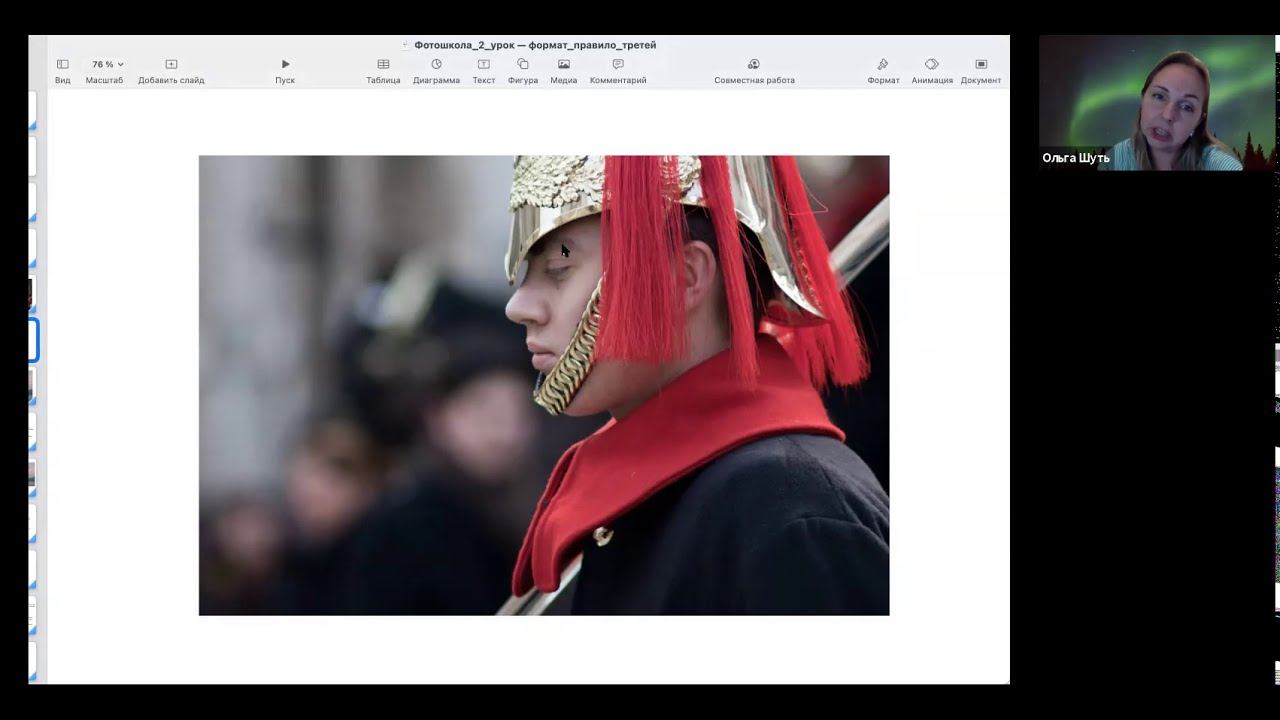The height and width of the screenshot is (720, 1280).
Task: Add a text box with Текст
Action: [484, 70]
